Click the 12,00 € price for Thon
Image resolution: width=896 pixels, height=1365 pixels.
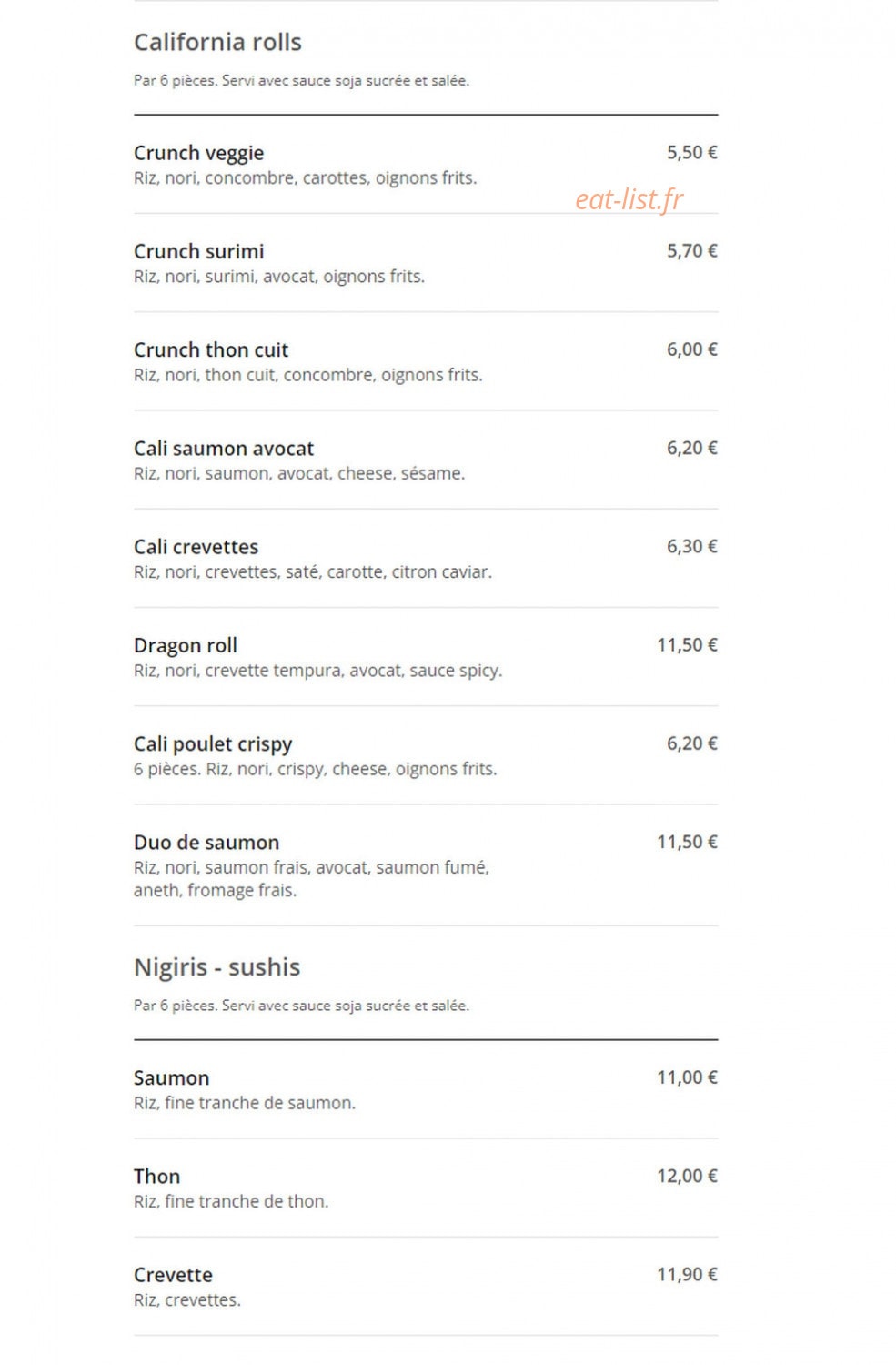point(688,1176)
